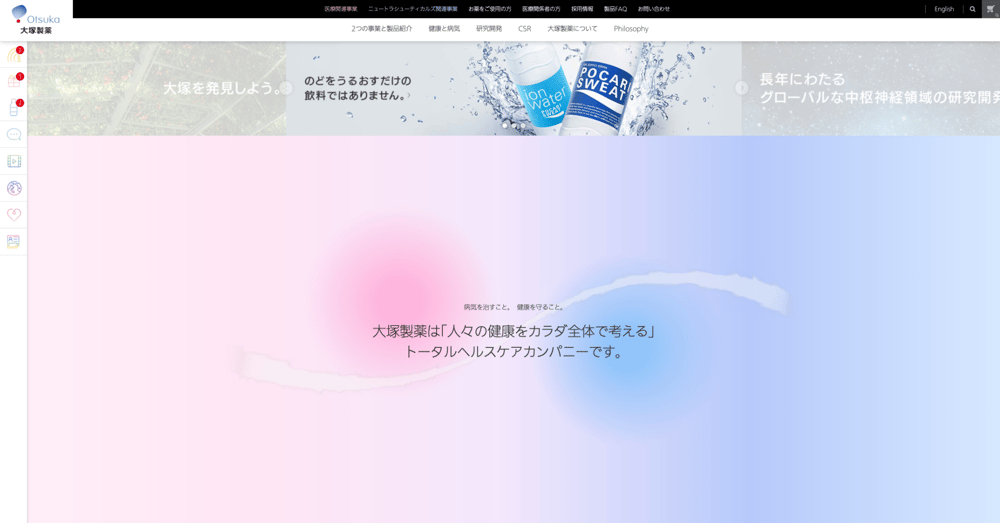The image size is (1000, 523).
Task: Show next carousel slide arrow
Action: 742,88
